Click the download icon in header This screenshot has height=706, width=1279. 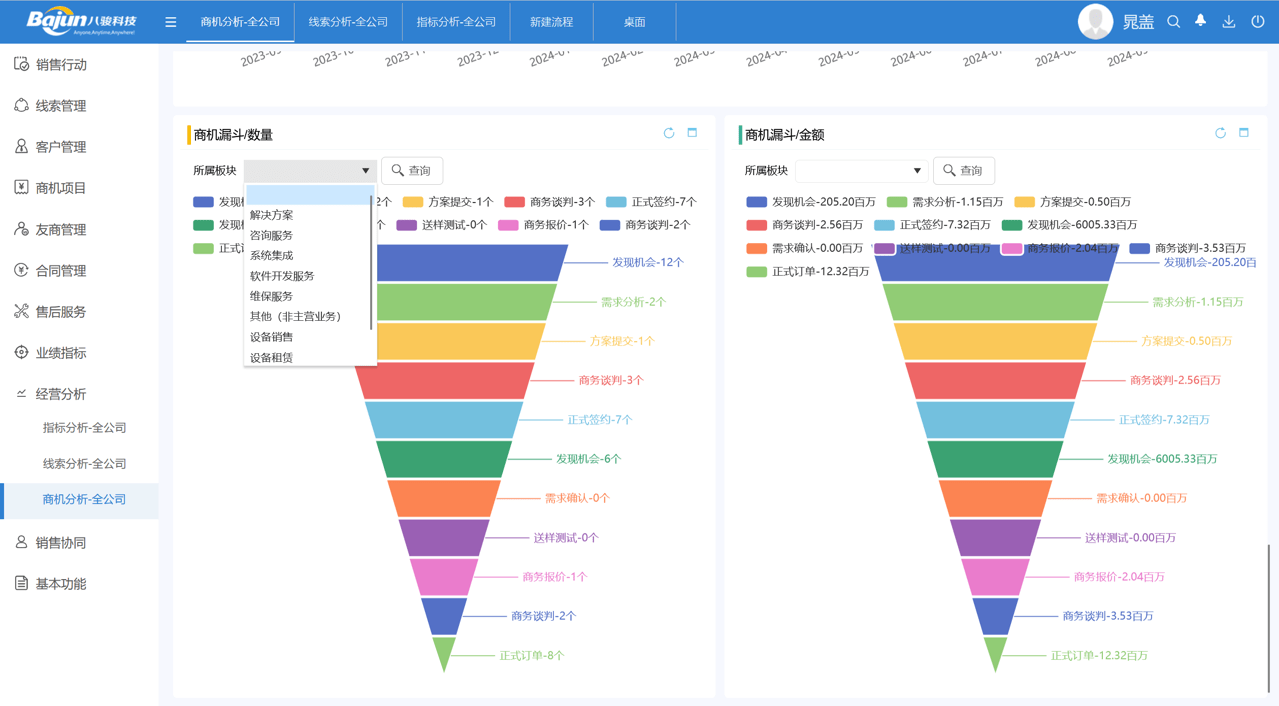click(x=1229, y=22)
